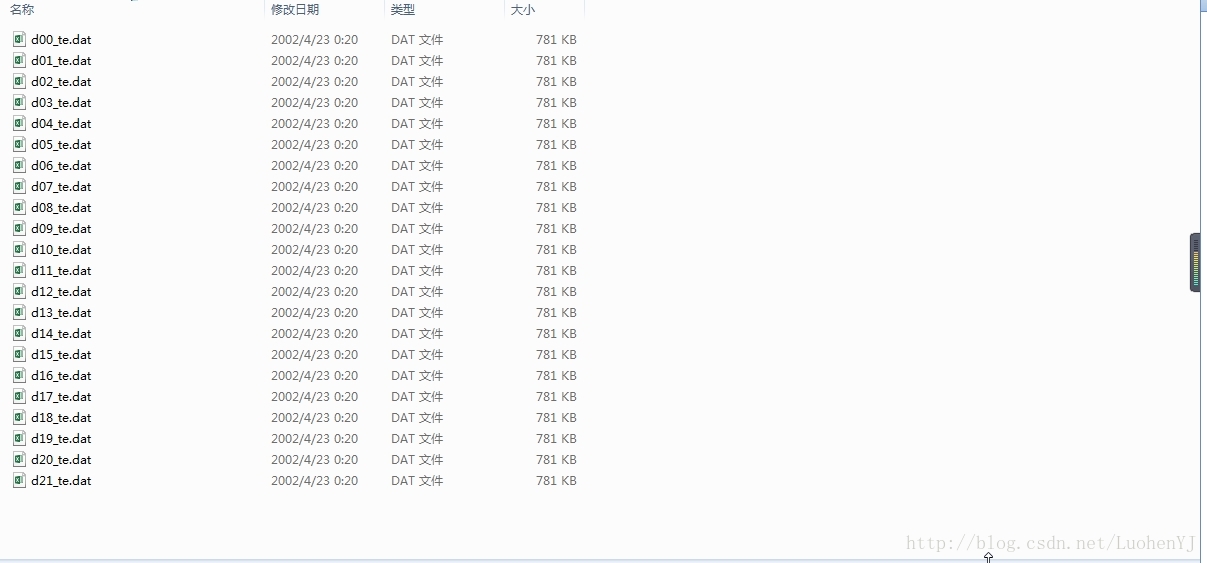Click the DAT 文件 type of d20_te.dat
Image resolution: width=1207 pixels, height=563 pixels.
pos(417,459)
